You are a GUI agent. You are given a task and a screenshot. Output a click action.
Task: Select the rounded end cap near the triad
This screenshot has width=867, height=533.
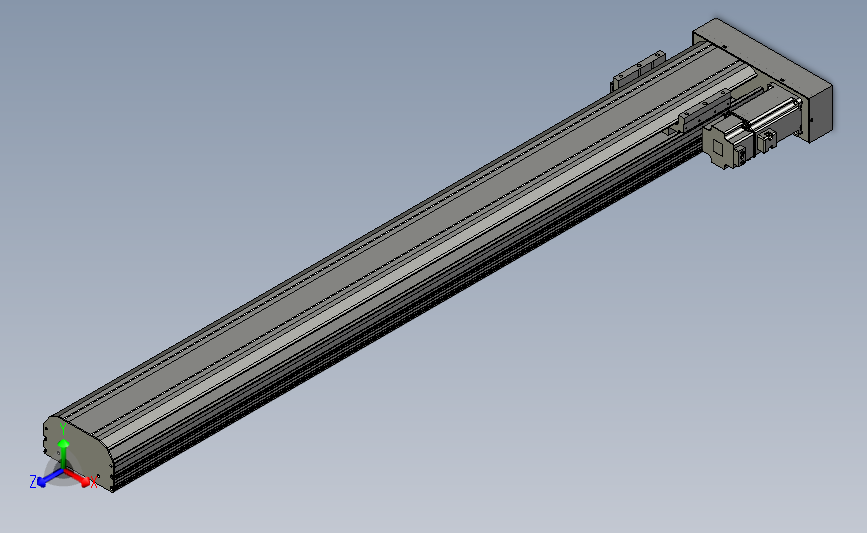[77, 451]
